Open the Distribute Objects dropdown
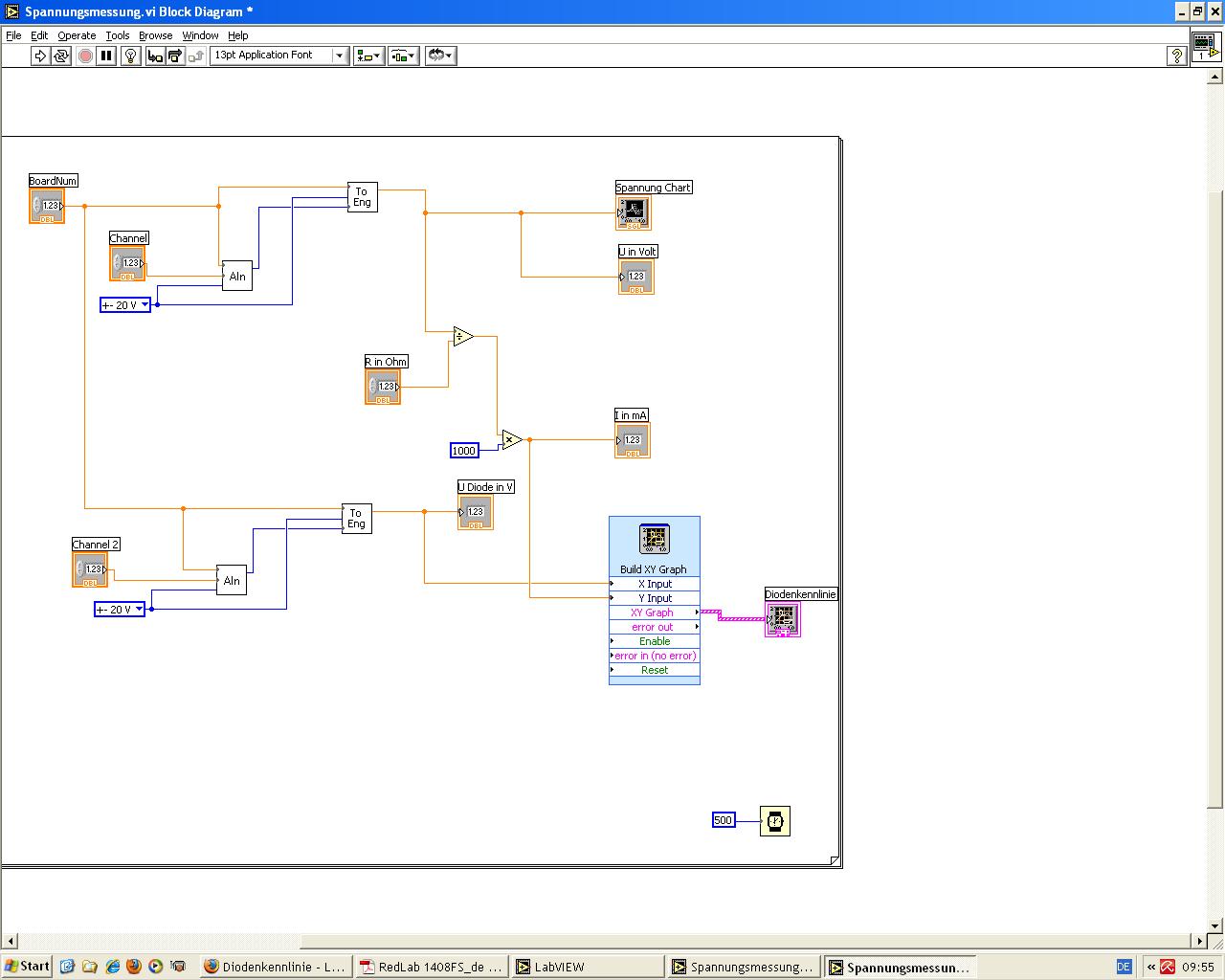The image size is (1225, 980). tap(403, 56)
